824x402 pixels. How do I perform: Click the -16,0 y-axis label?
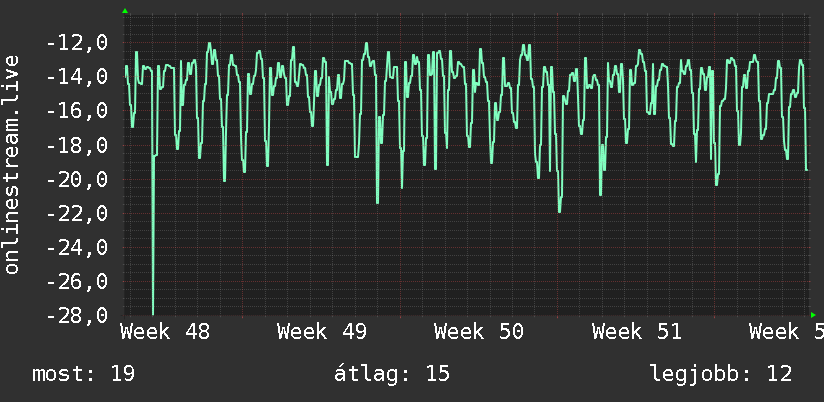click(x=77, y=111)
